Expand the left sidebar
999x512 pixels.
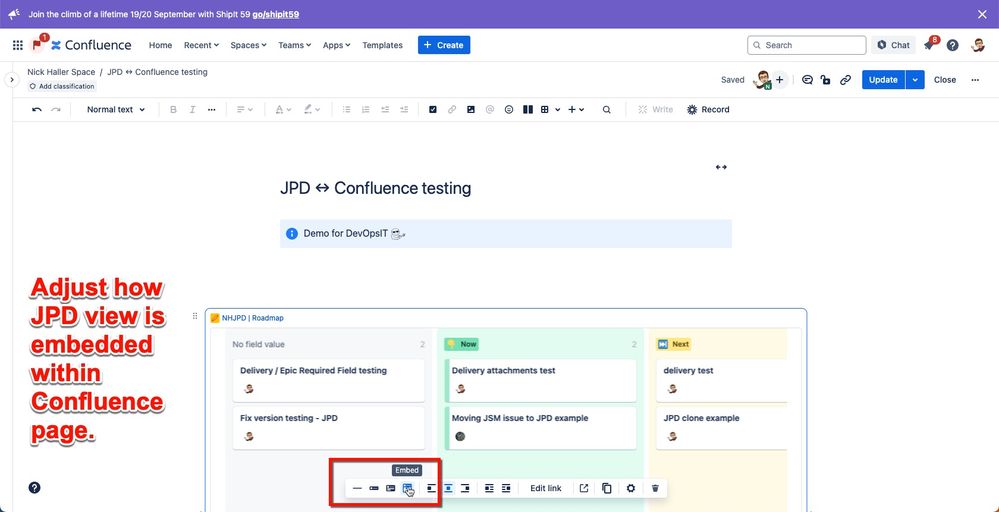click(x=11, y=80)
